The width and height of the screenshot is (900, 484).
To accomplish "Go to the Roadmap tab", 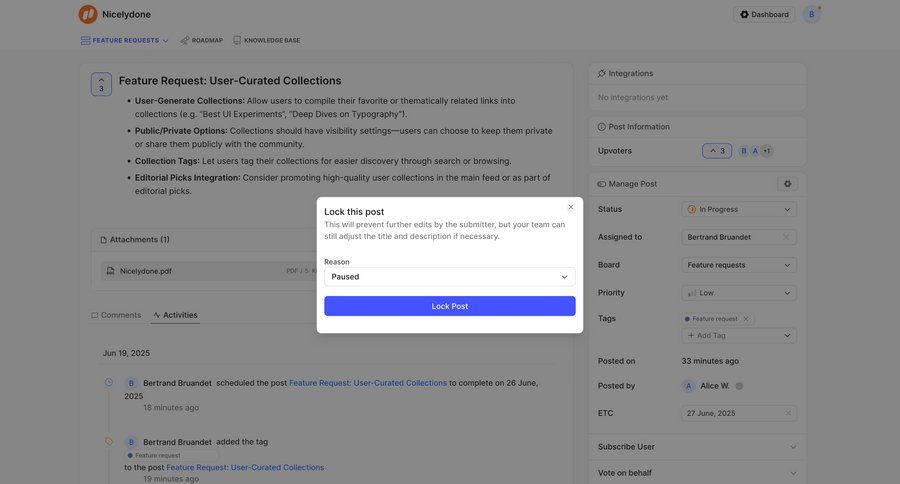I will pyautogui.click(x=201, y=40).
